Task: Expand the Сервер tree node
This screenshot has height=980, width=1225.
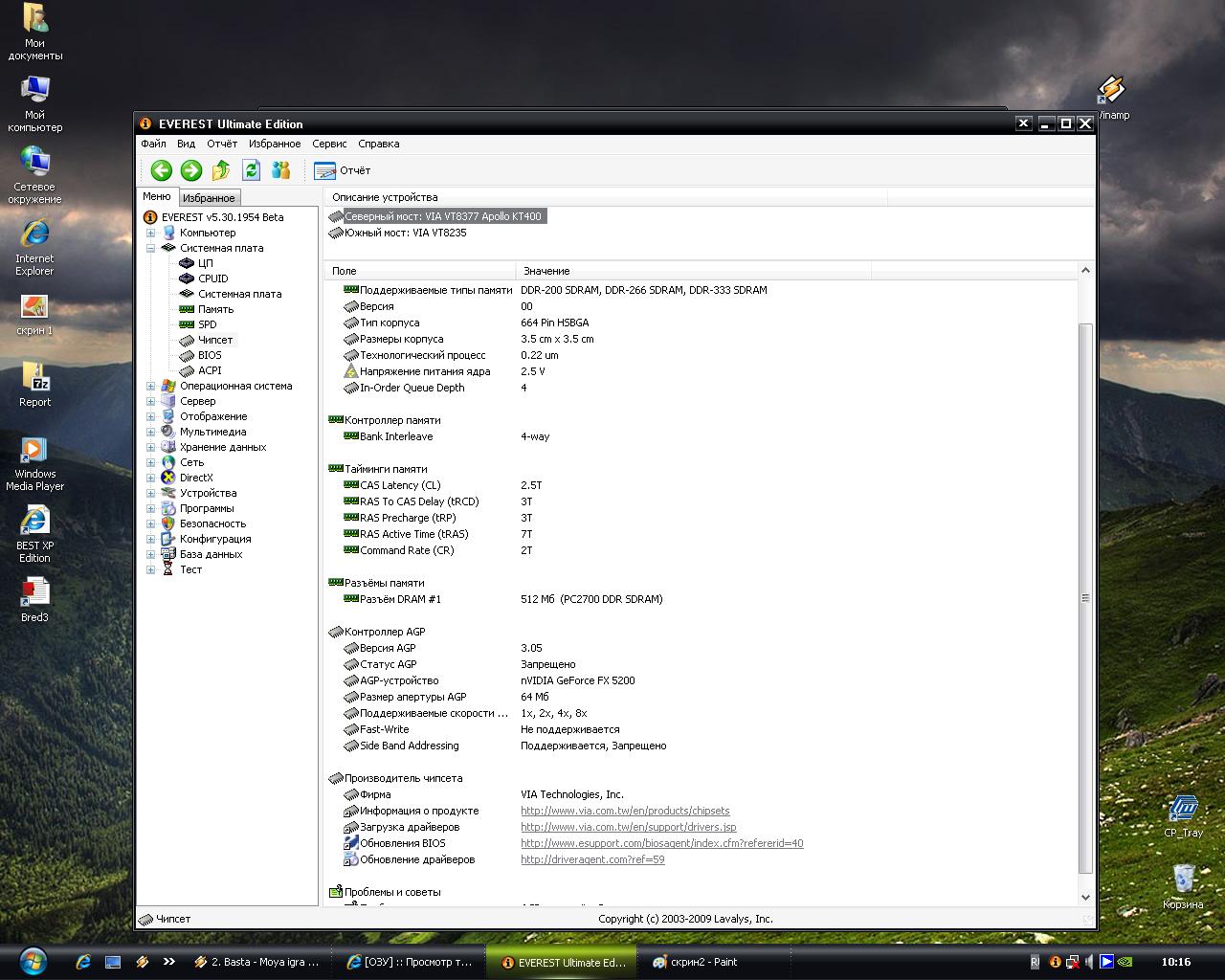Action: 150,401
